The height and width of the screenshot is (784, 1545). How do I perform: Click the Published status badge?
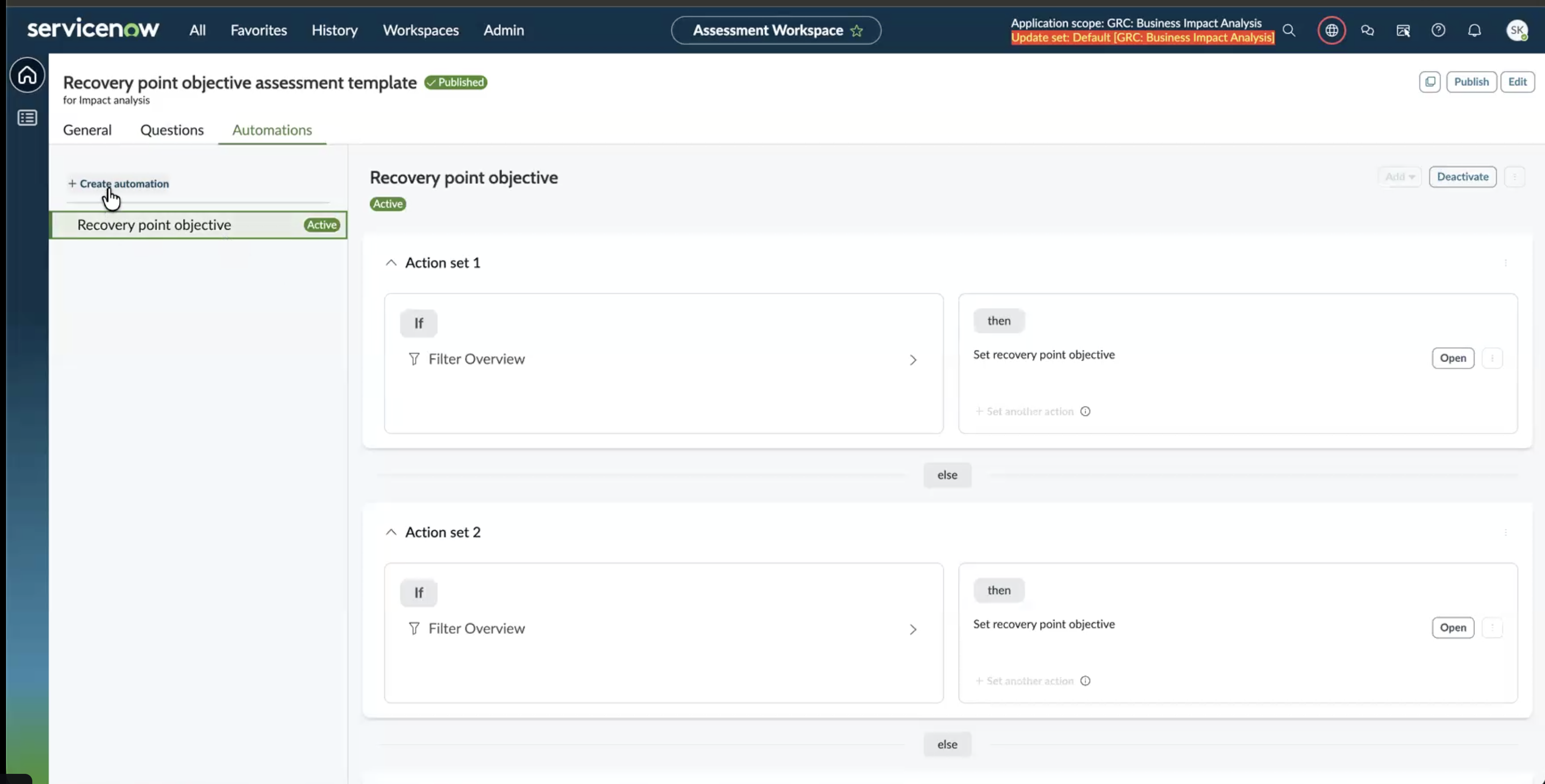tap(456, 82)
